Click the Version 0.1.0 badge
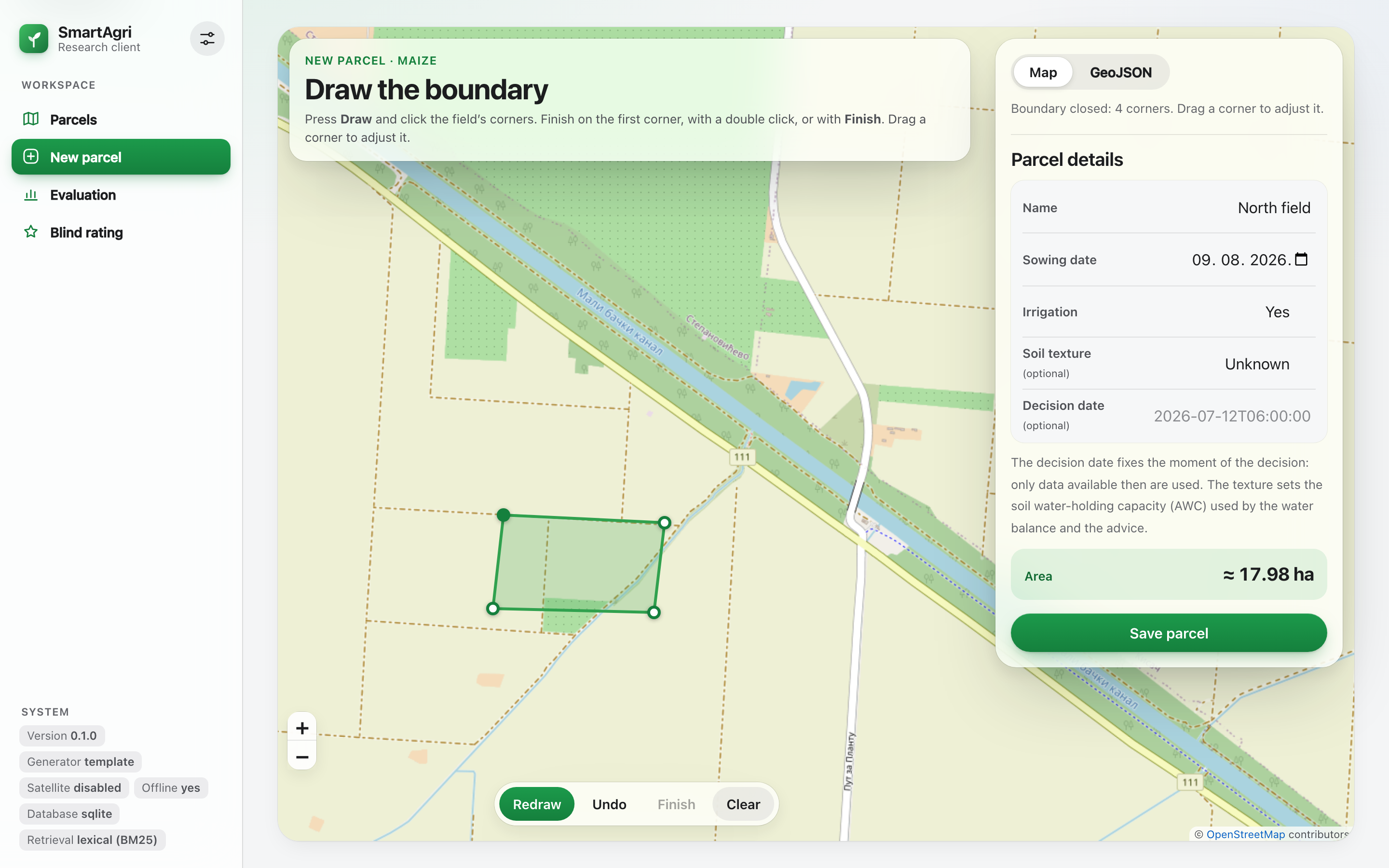 [x=62, y=735]
